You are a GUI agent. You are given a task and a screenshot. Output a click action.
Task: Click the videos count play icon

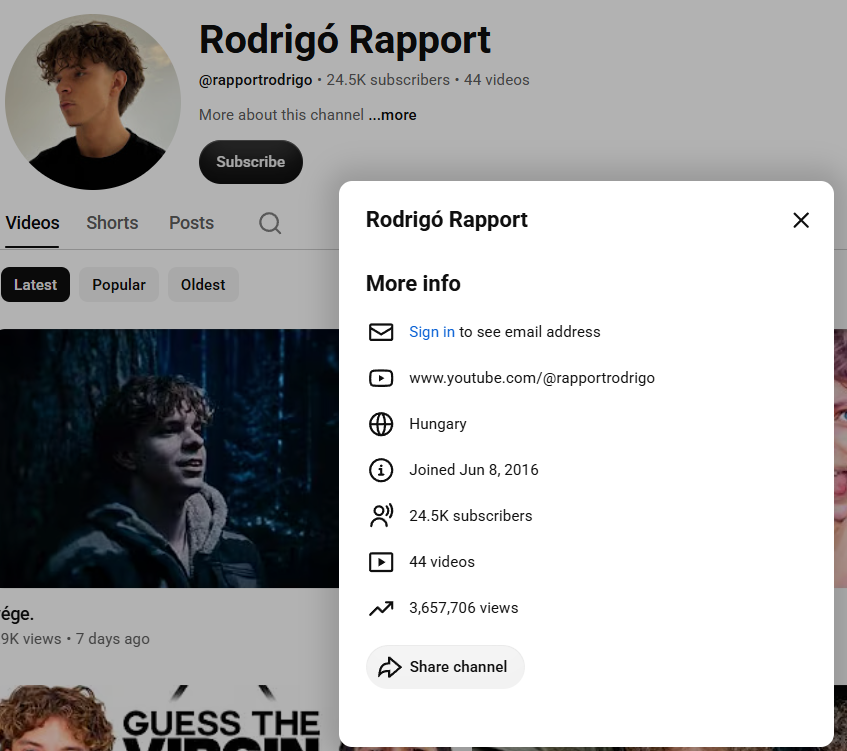(381, 562)
